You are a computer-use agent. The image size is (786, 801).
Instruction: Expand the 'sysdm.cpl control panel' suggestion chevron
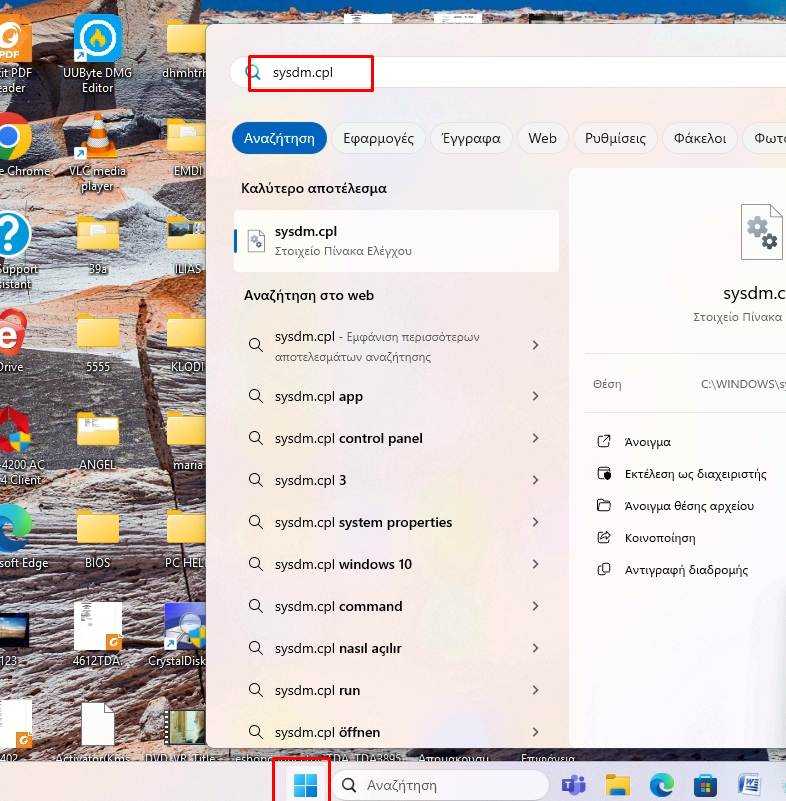click(535, 439)
